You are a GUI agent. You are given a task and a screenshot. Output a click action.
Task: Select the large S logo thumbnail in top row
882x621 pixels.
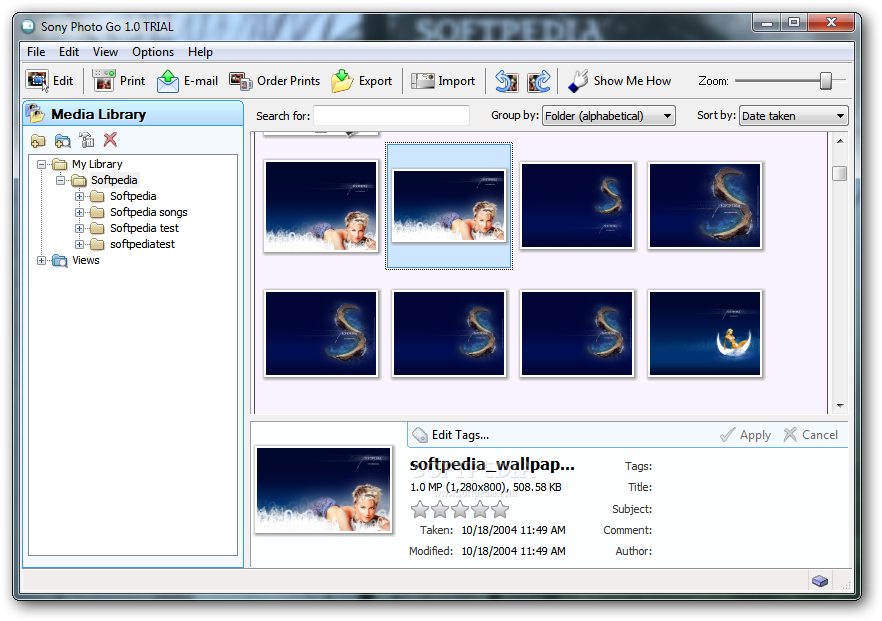tap(705, 205)
